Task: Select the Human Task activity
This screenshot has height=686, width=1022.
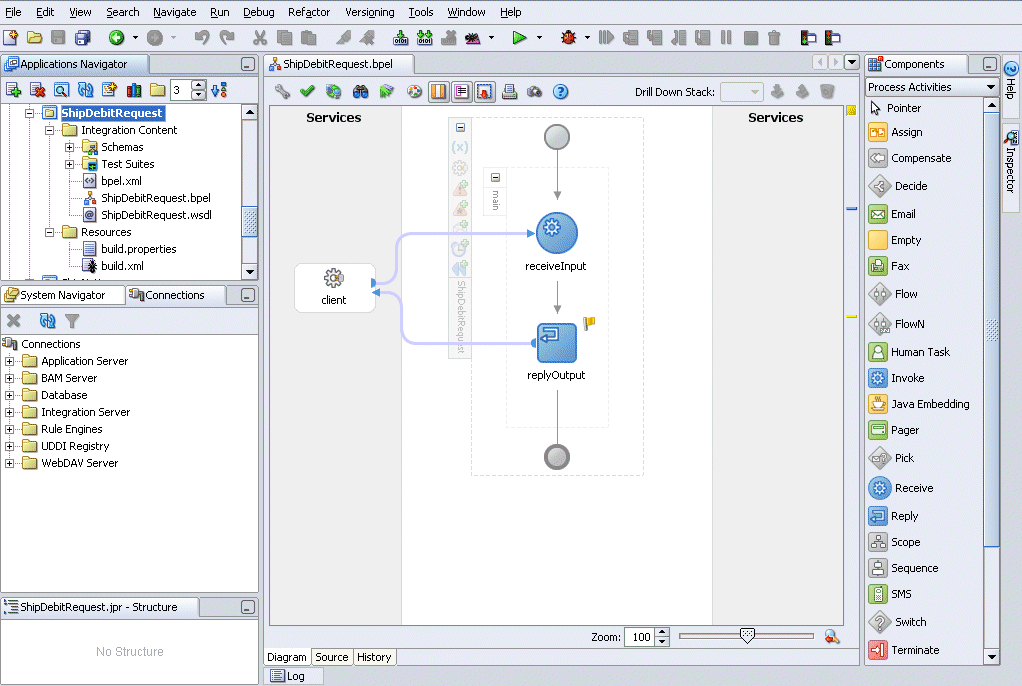Action: (908, 352)
